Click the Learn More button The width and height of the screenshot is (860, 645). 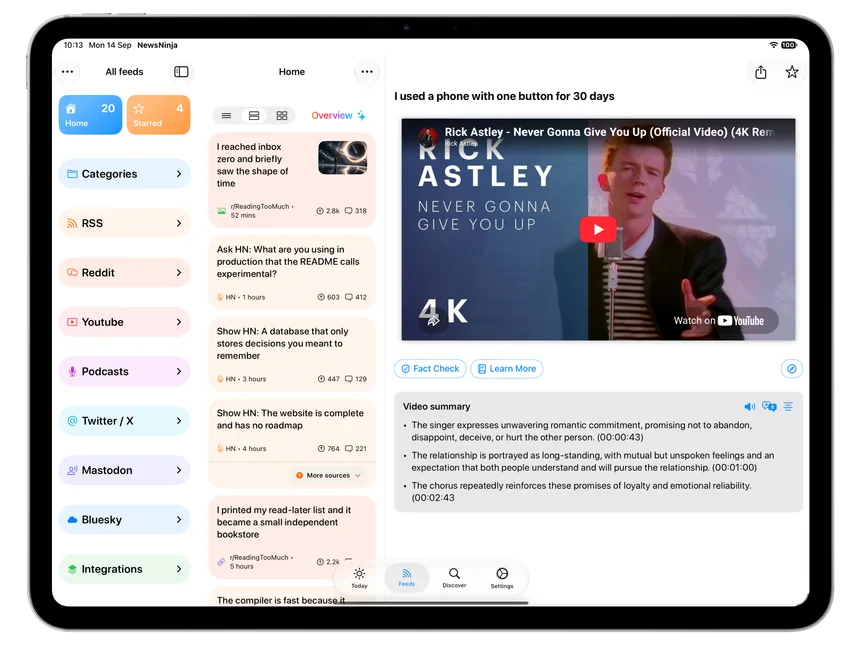(x=507, y=369)
